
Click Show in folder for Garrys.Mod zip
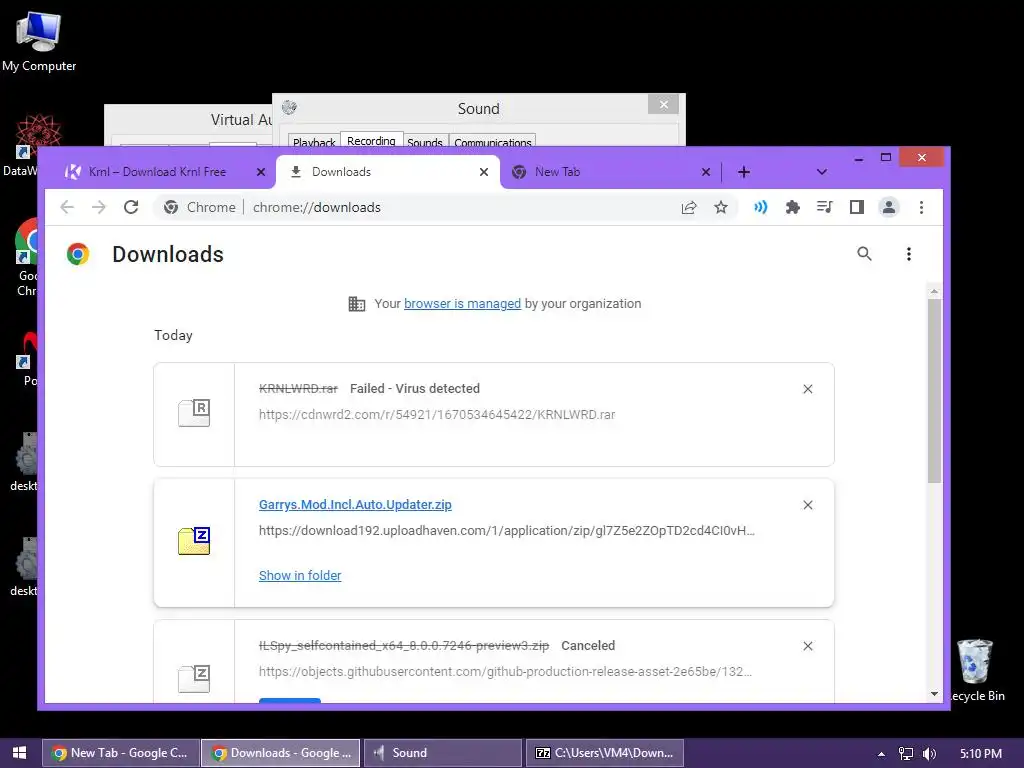click(x=300, y=575)
